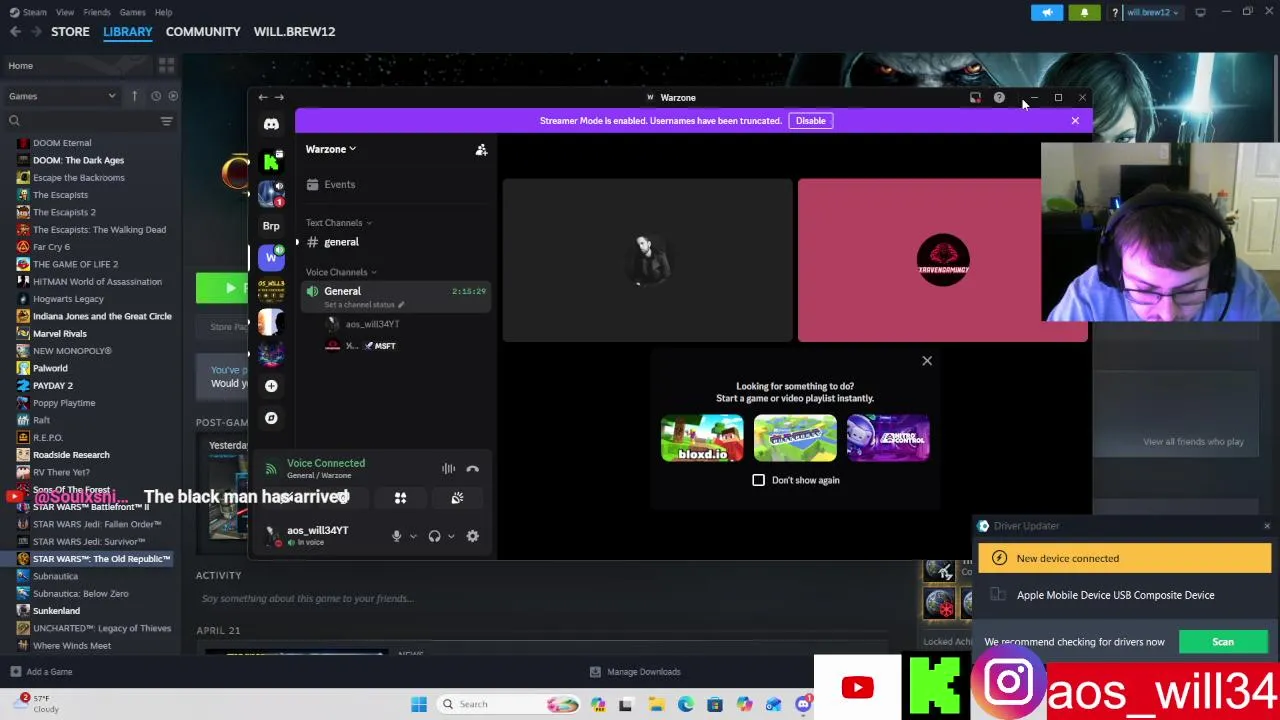Open the soundboard button in Discord
The width and height of the screenshot is (1280, 720).
coord(457,498)
